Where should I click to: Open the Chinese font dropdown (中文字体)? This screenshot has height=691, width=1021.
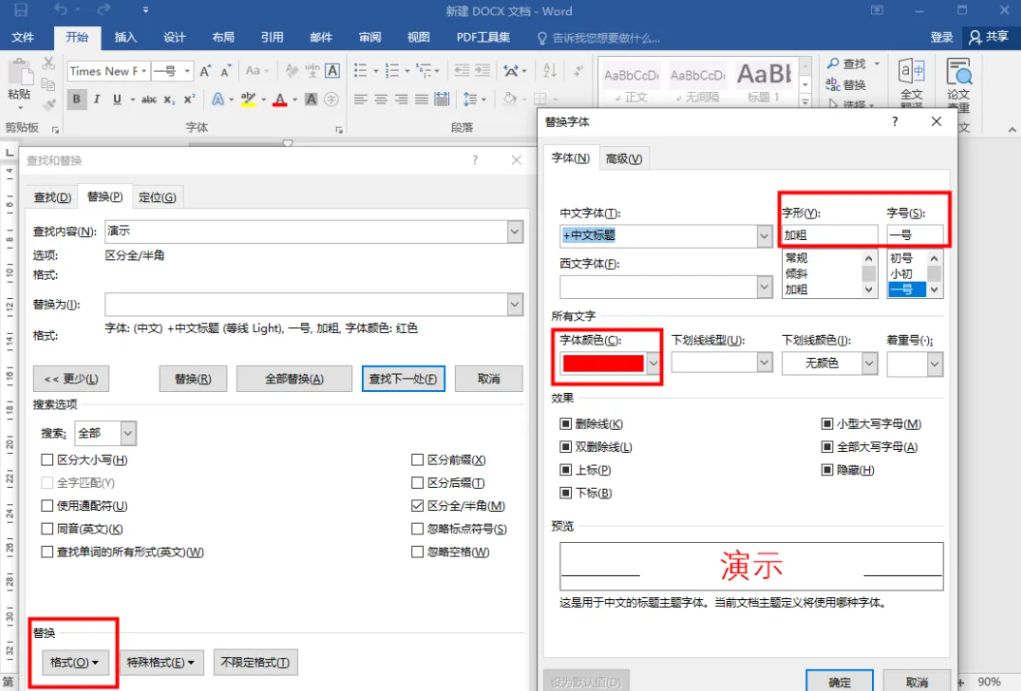tap(764, 236)
